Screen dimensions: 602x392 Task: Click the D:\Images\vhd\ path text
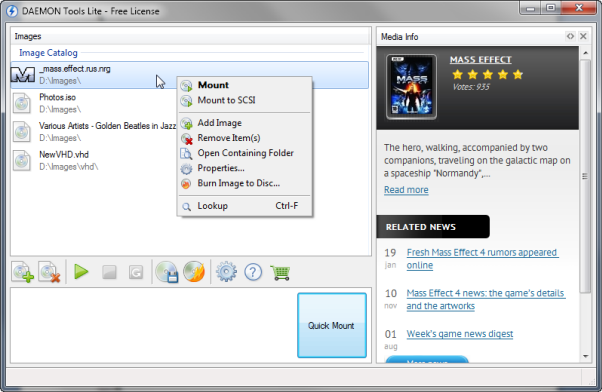click(69, 167)
